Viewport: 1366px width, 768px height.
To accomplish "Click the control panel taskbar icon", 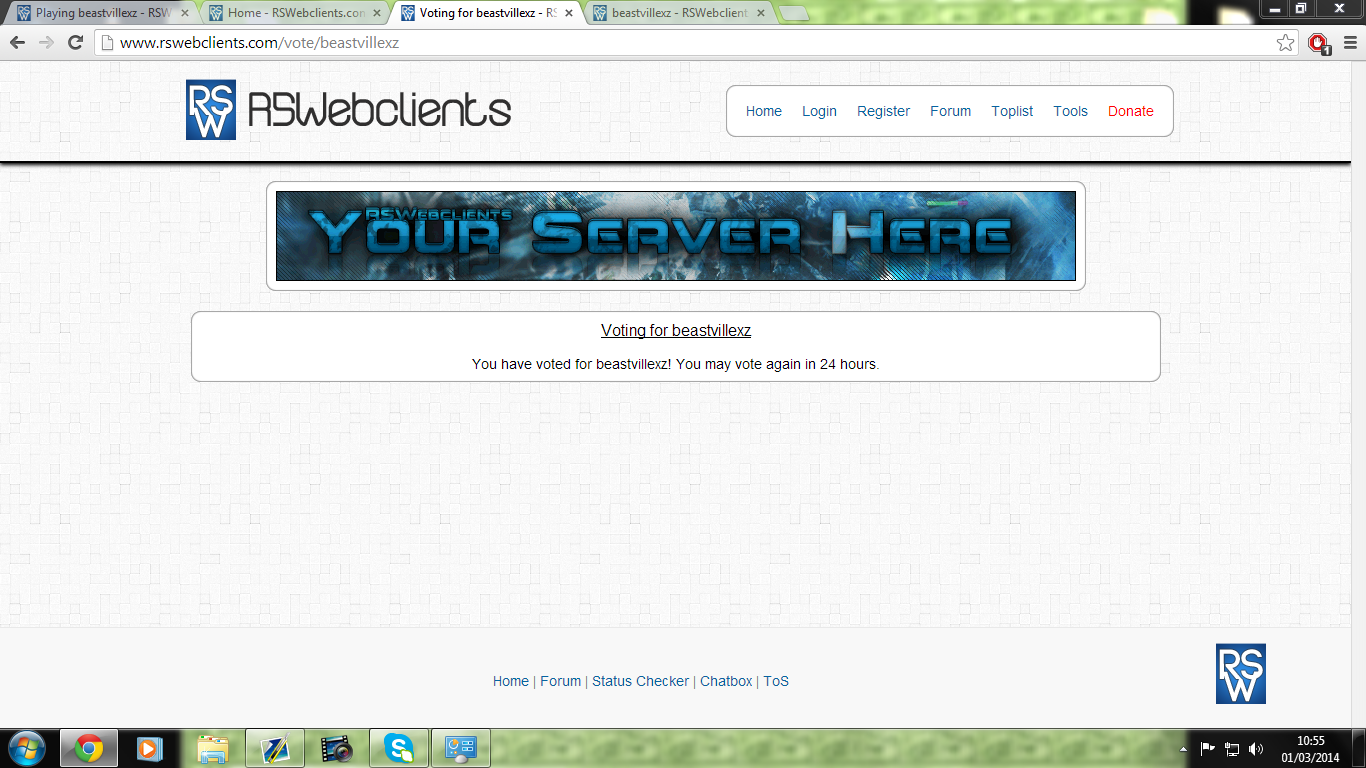I will click(461, 748).
